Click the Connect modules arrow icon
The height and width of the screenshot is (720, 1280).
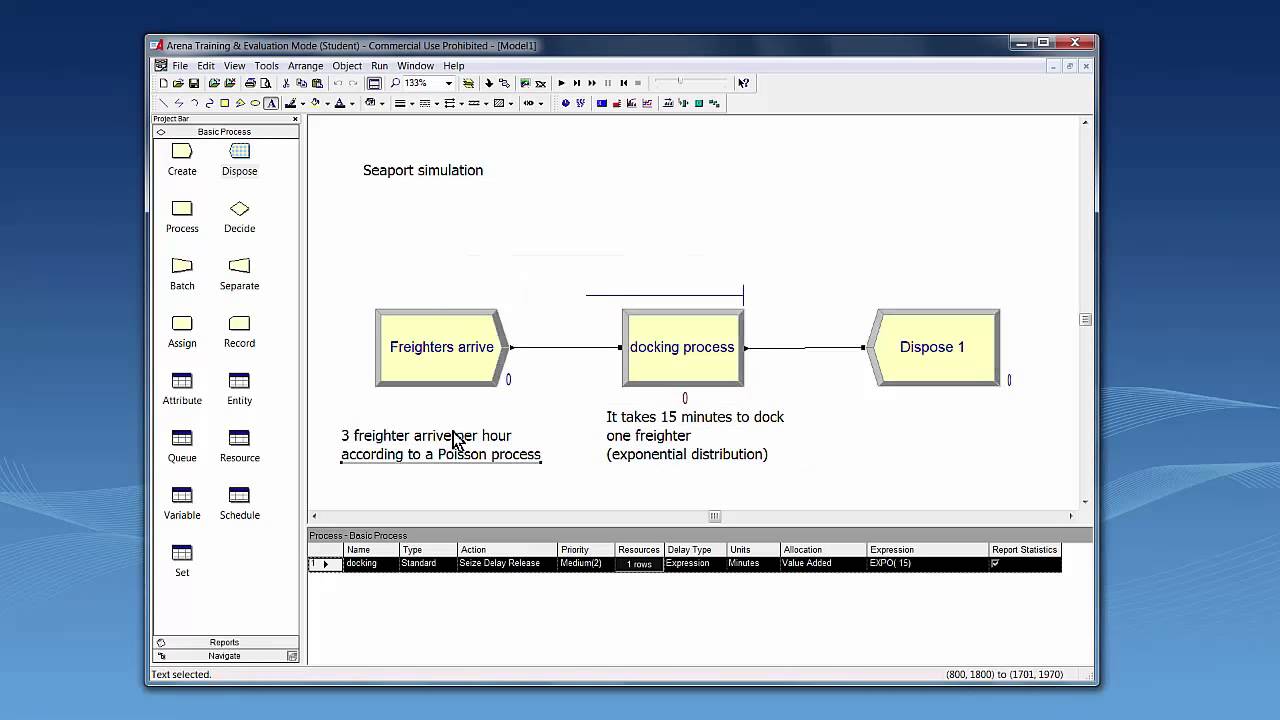coord(504,83)
